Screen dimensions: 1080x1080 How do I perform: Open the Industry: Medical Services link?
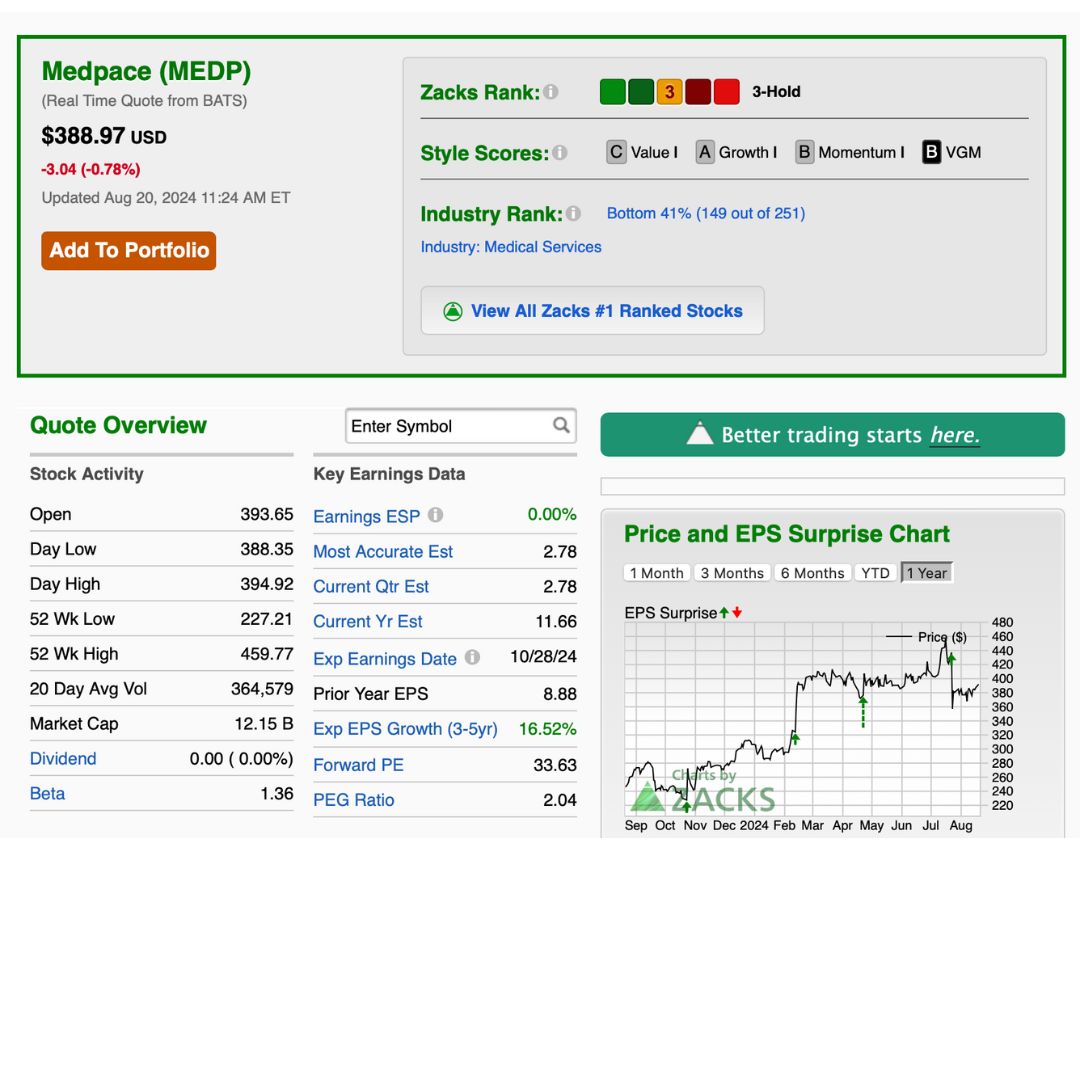click(x=510, y=247)
